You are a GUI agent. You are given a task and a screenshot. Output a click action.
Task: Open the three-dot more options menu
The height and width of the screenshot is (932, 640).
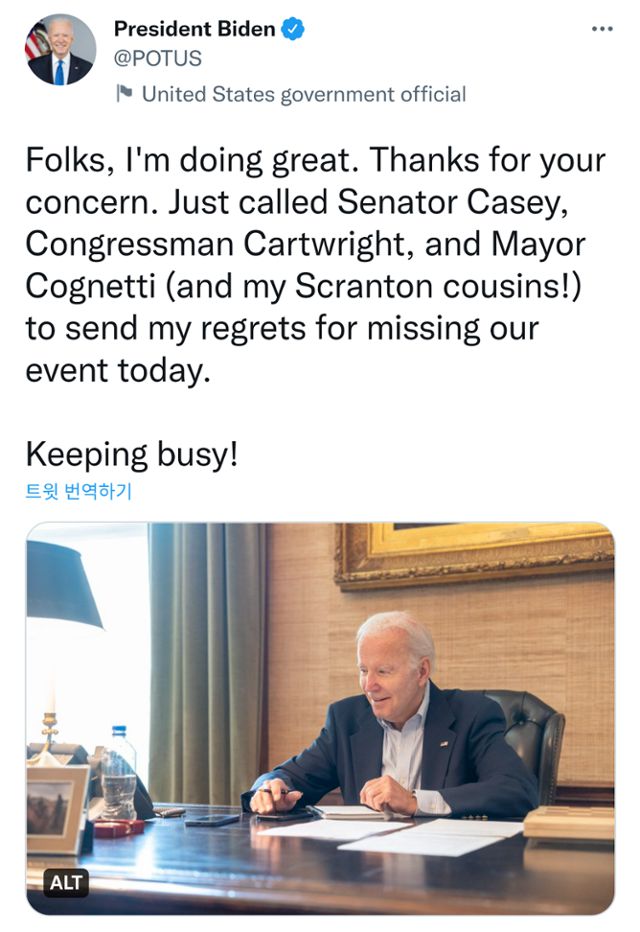601,30
